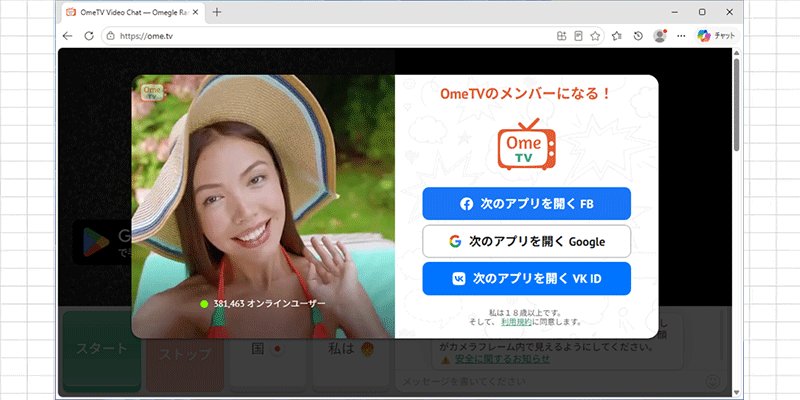Open the Copilot チャット button
The width and height of the screenshot is (800, 400).
pos(716,36)
